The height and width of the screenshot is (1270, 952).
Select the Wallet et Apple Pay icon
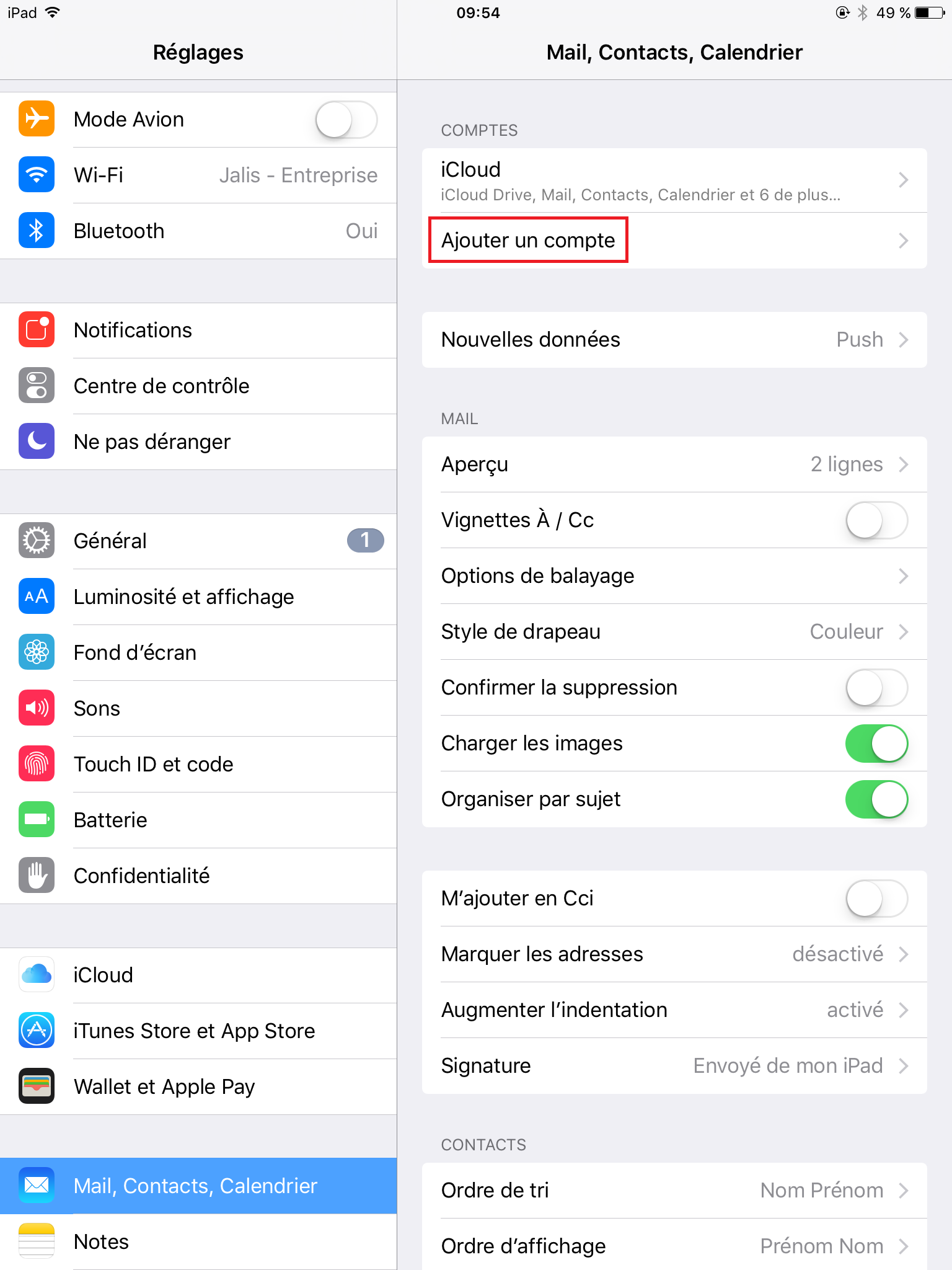coord(37,1086)
